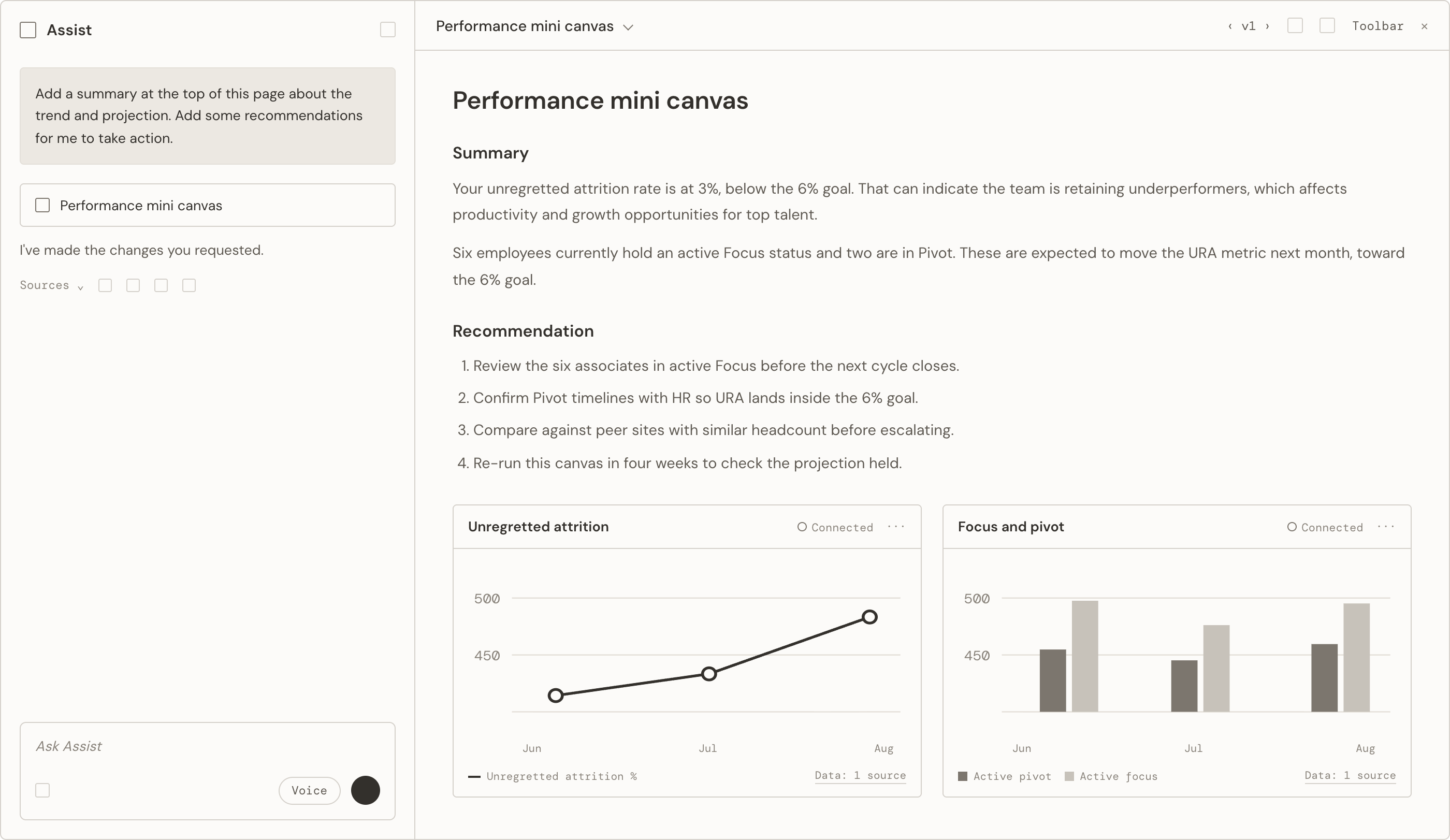The width and height of the screenshot is (1450, 840).
Task: Click the Jun Active focus bar
Action: click(x=1084, y=657)
